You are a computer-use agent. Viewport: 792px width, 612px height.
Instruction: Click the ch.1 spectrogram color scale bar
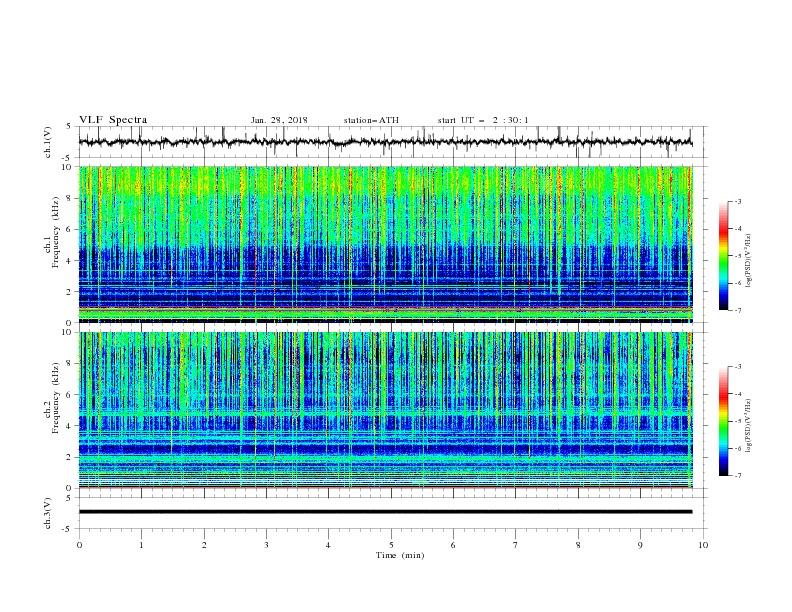[x=723, y=256]
